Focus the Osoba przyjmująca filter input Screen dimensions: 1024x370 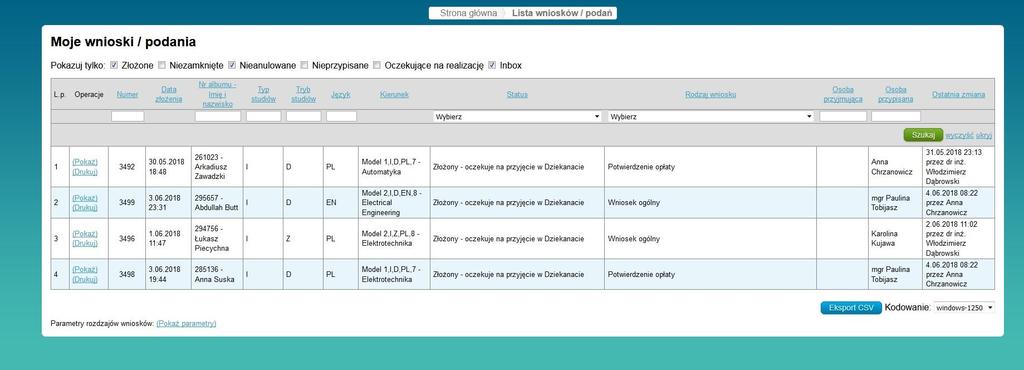[x=843, y=117]
